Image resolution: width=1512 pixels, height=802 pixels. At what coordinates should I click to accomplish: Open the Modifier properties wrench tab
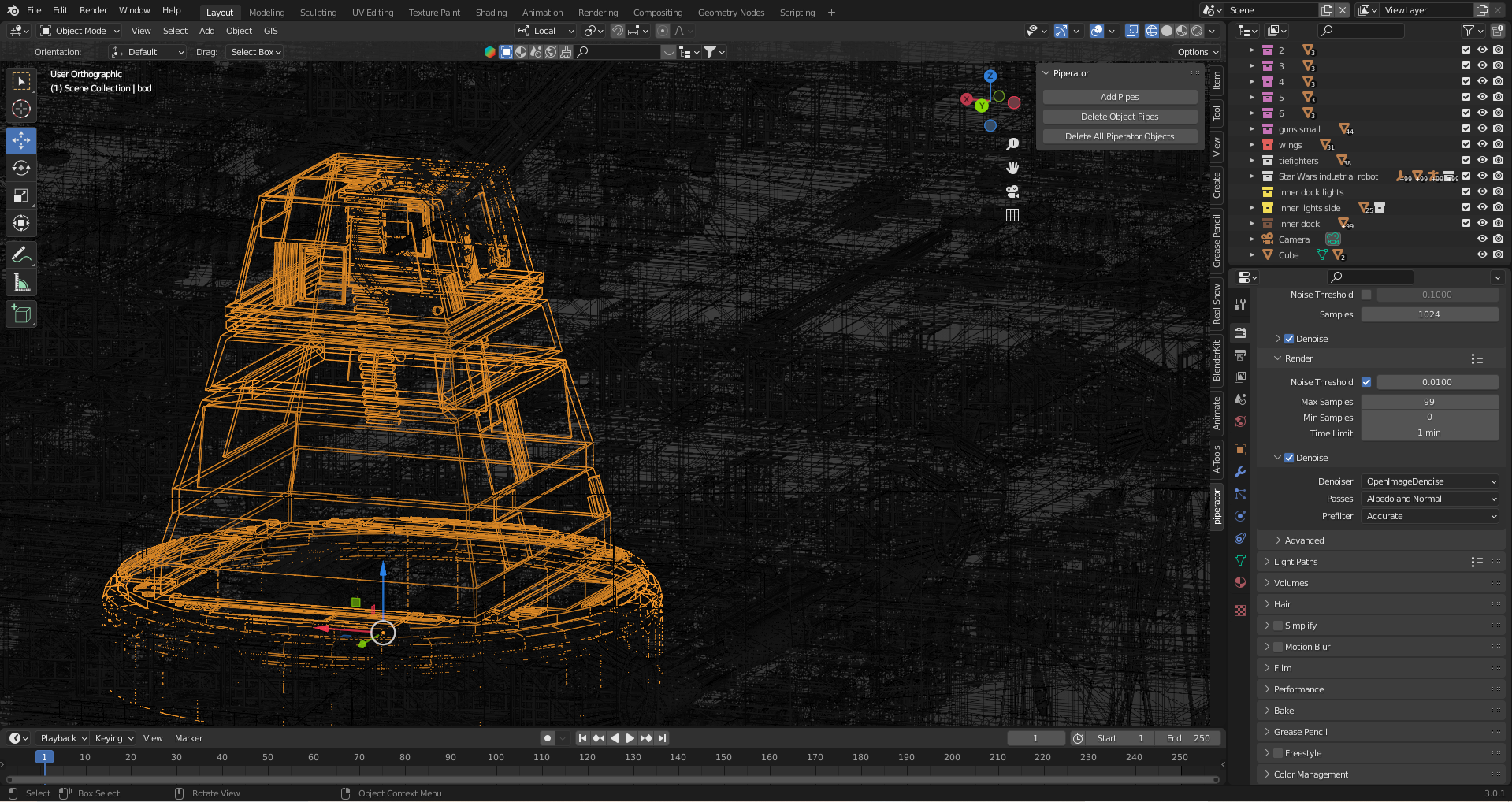point(1240,472)
